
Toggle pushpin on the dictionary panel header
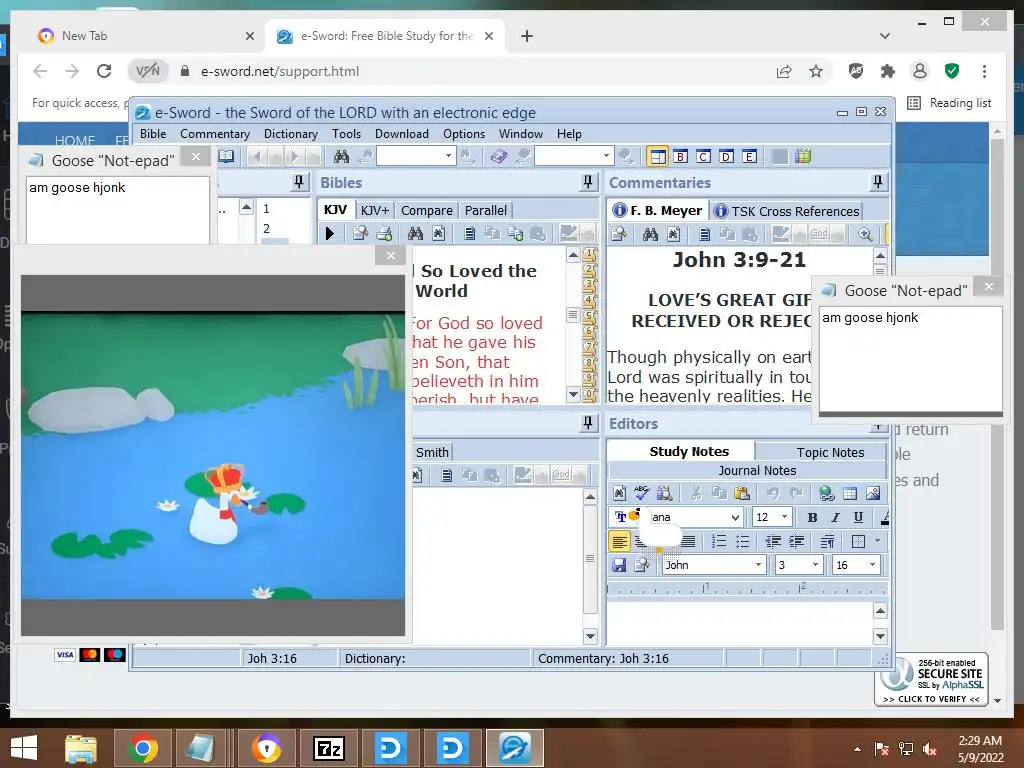[588, 423]
